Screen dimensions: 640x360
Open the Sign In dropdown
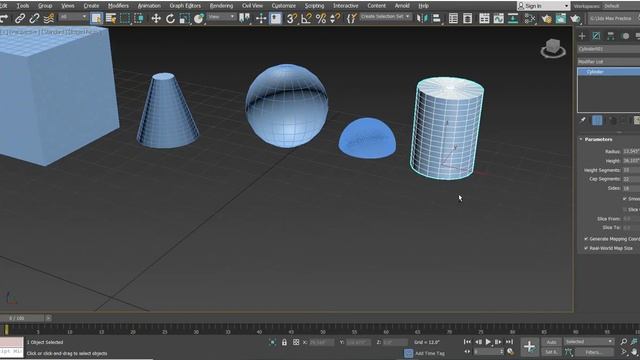[543, 6]
